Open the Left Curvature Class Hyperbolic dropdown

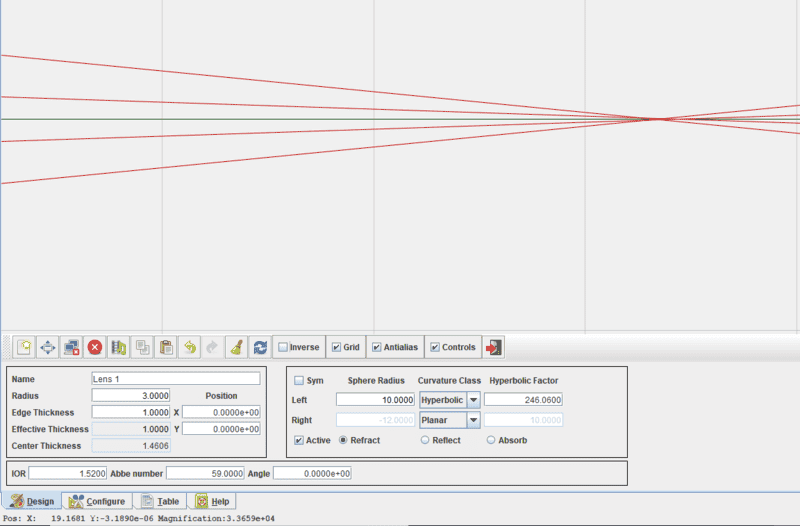474,400
